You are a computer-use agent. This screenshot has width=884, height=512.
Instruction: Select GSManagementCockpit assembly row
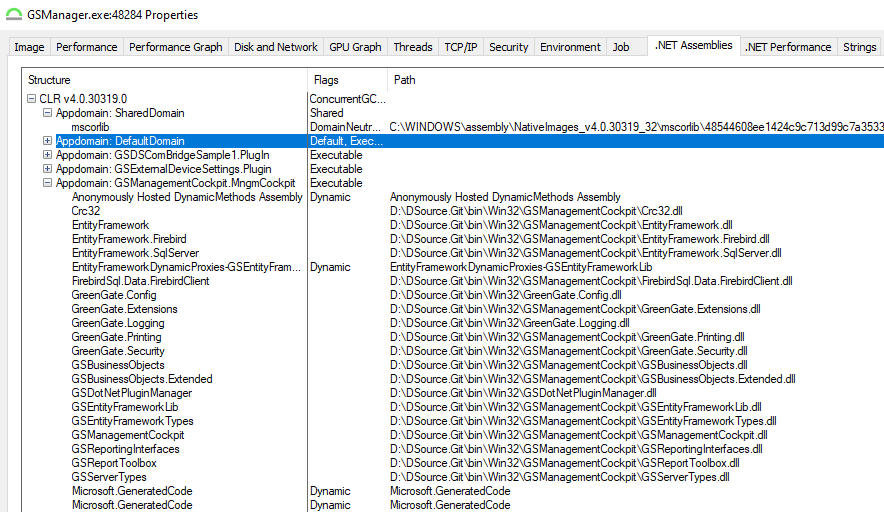128,435
